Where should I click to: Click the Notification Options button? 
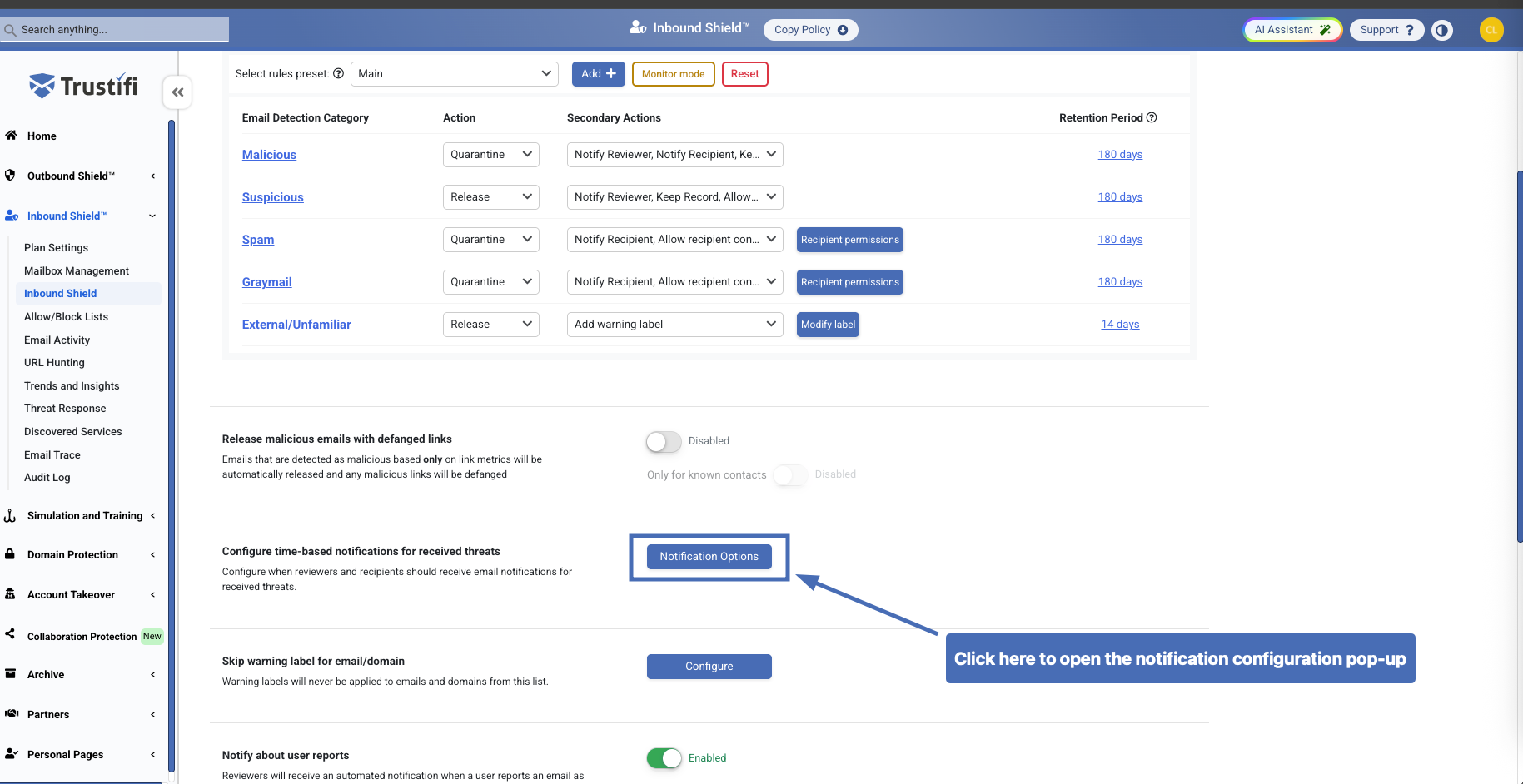(x=709, y=557)
